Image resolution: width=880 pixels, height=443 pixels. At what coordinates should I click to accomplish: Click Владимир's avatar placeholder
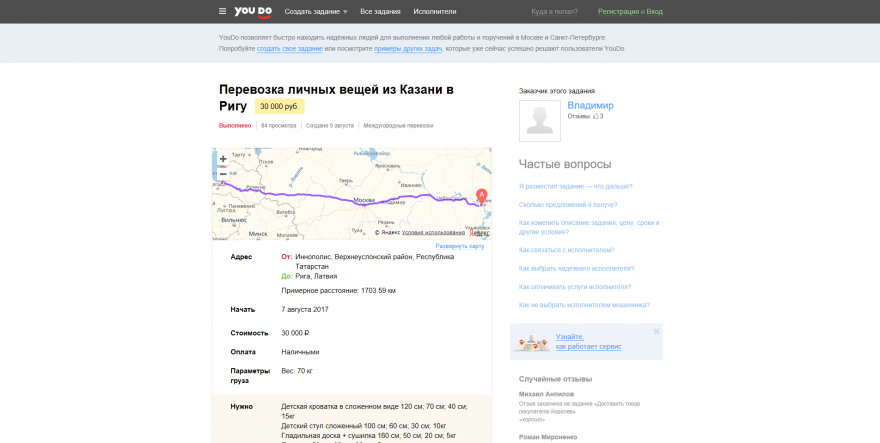(x=540, y=120)
